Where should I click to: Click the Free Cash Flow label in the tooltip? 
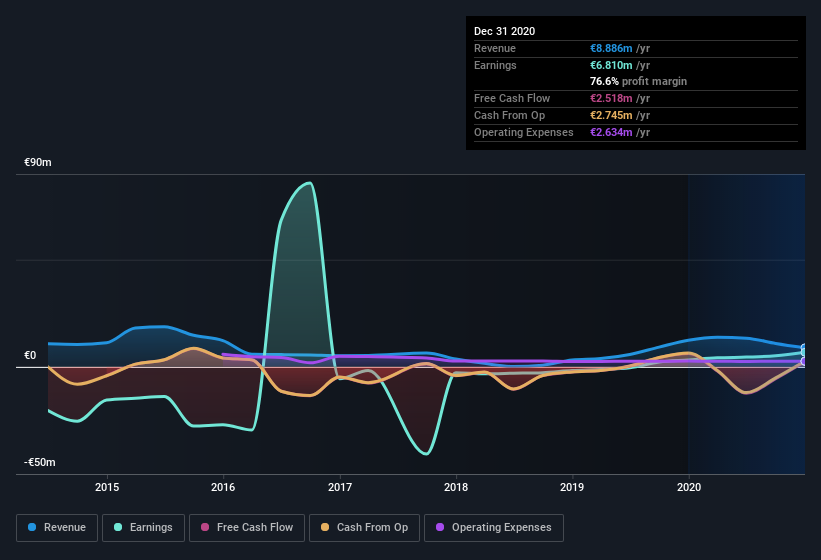pyautogui.click(x=512, y=98)
